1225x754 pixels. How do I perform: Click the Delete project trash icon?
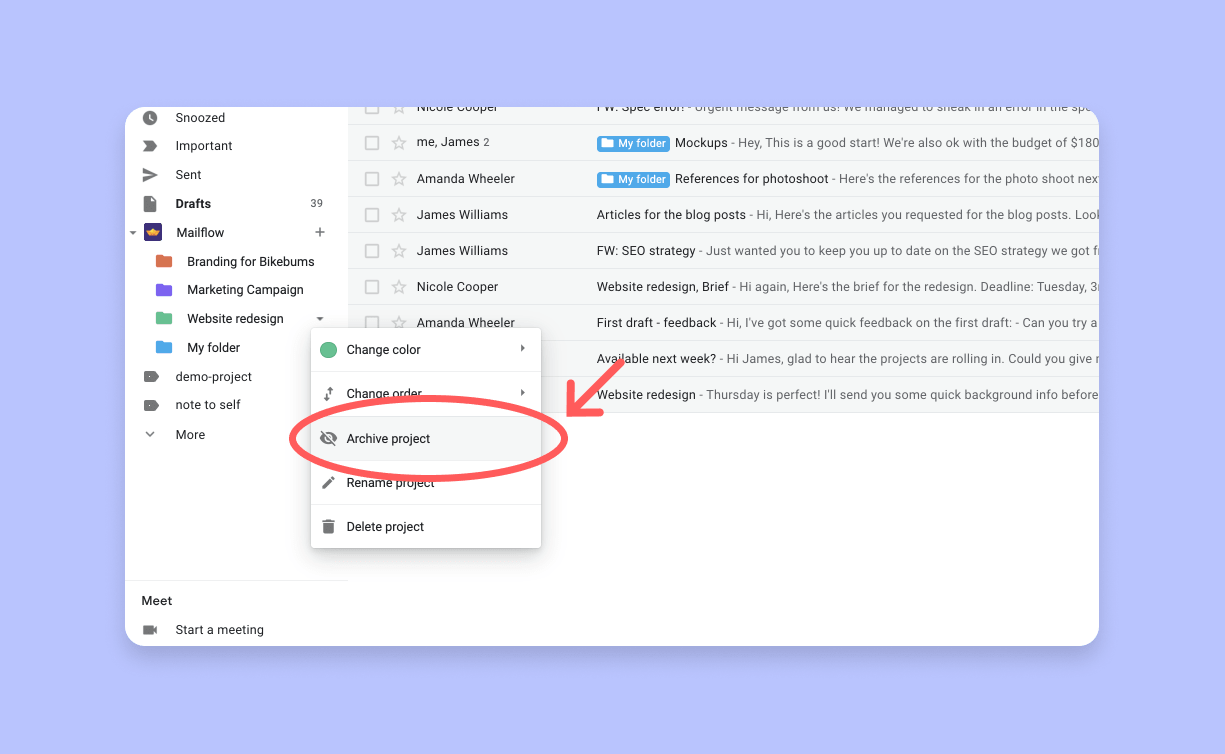(328, 526)
